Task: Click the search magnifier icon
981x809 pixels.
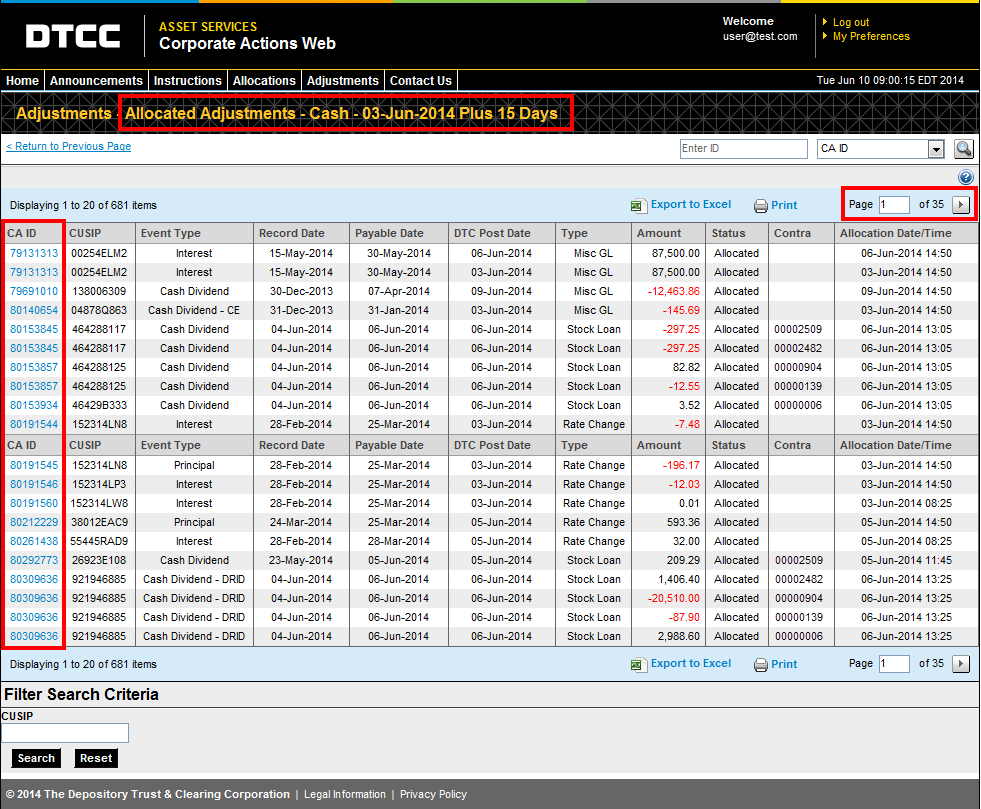Action: point(963,149)
